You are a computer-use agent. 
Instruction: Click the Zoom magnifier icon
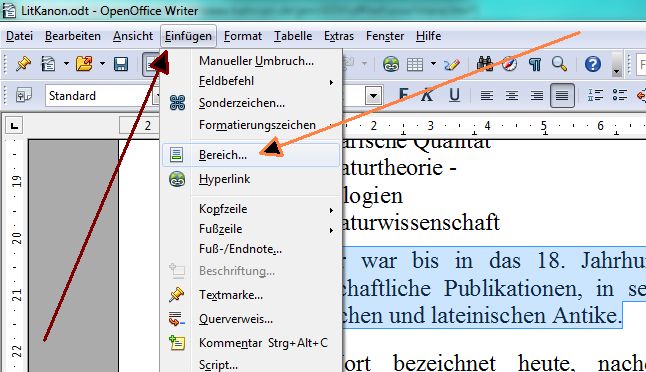tap(559, 64)
